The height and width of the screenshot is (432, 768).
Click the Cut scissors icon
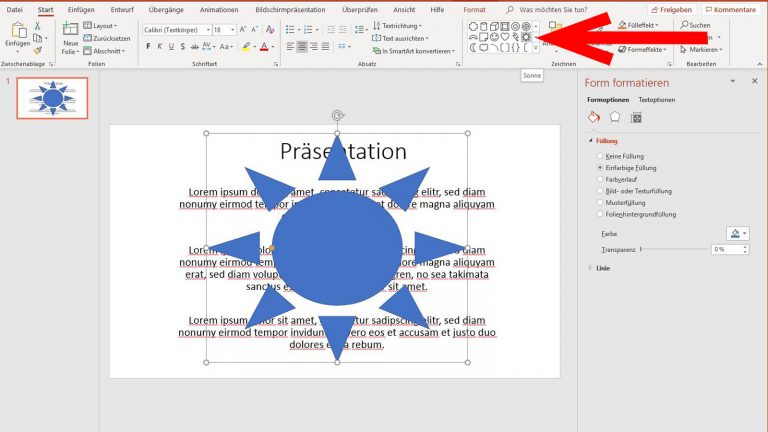(37, 26)
